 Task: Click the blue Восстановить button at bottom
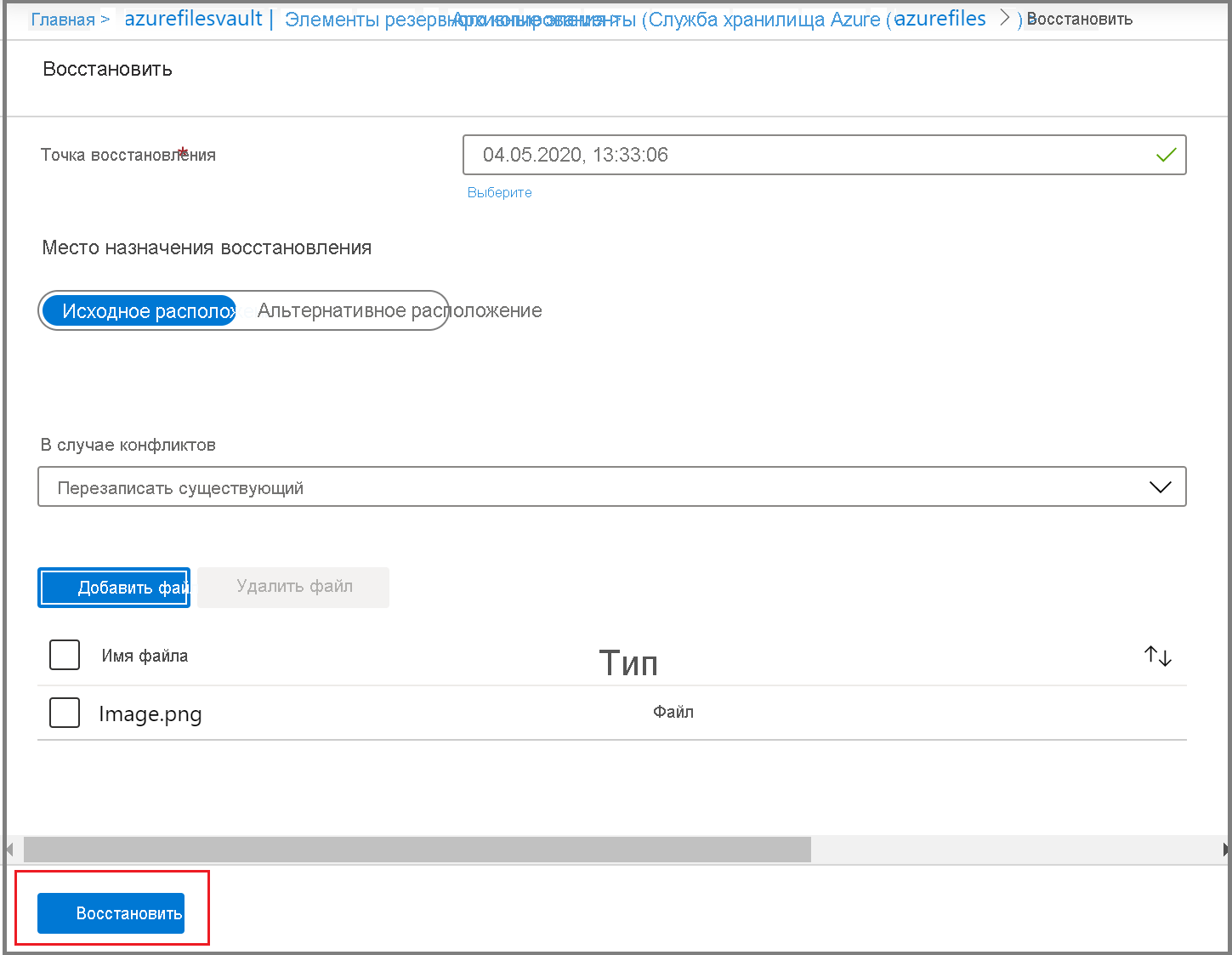(111, 913)
